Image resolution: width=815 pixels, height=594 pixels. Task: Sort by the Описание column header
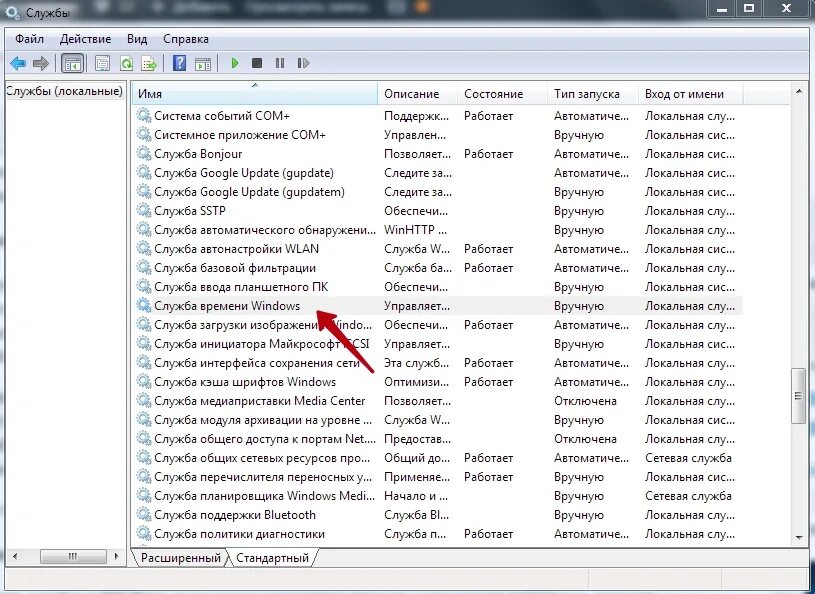click(417, 94)
